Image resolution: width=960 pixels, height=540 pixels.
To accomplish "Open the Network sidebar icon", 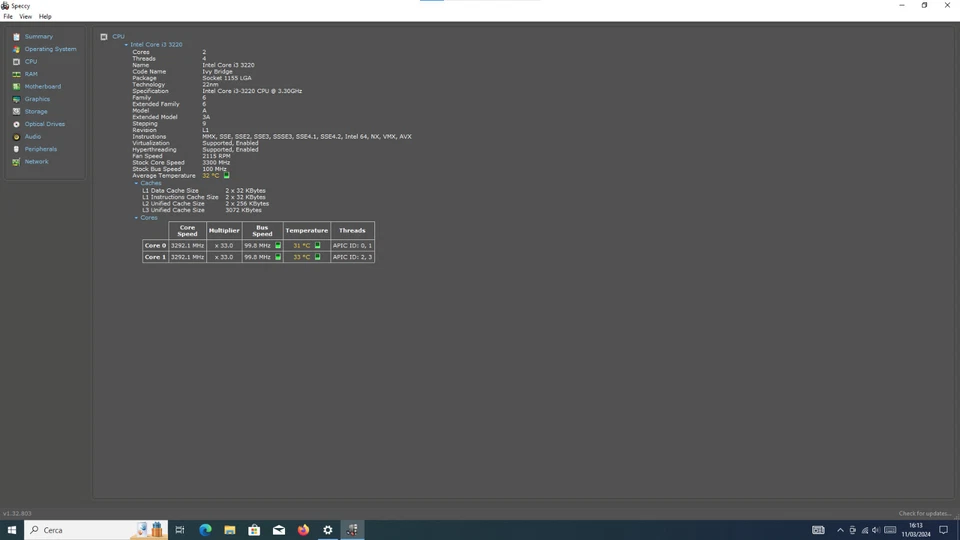I will 17,162.
